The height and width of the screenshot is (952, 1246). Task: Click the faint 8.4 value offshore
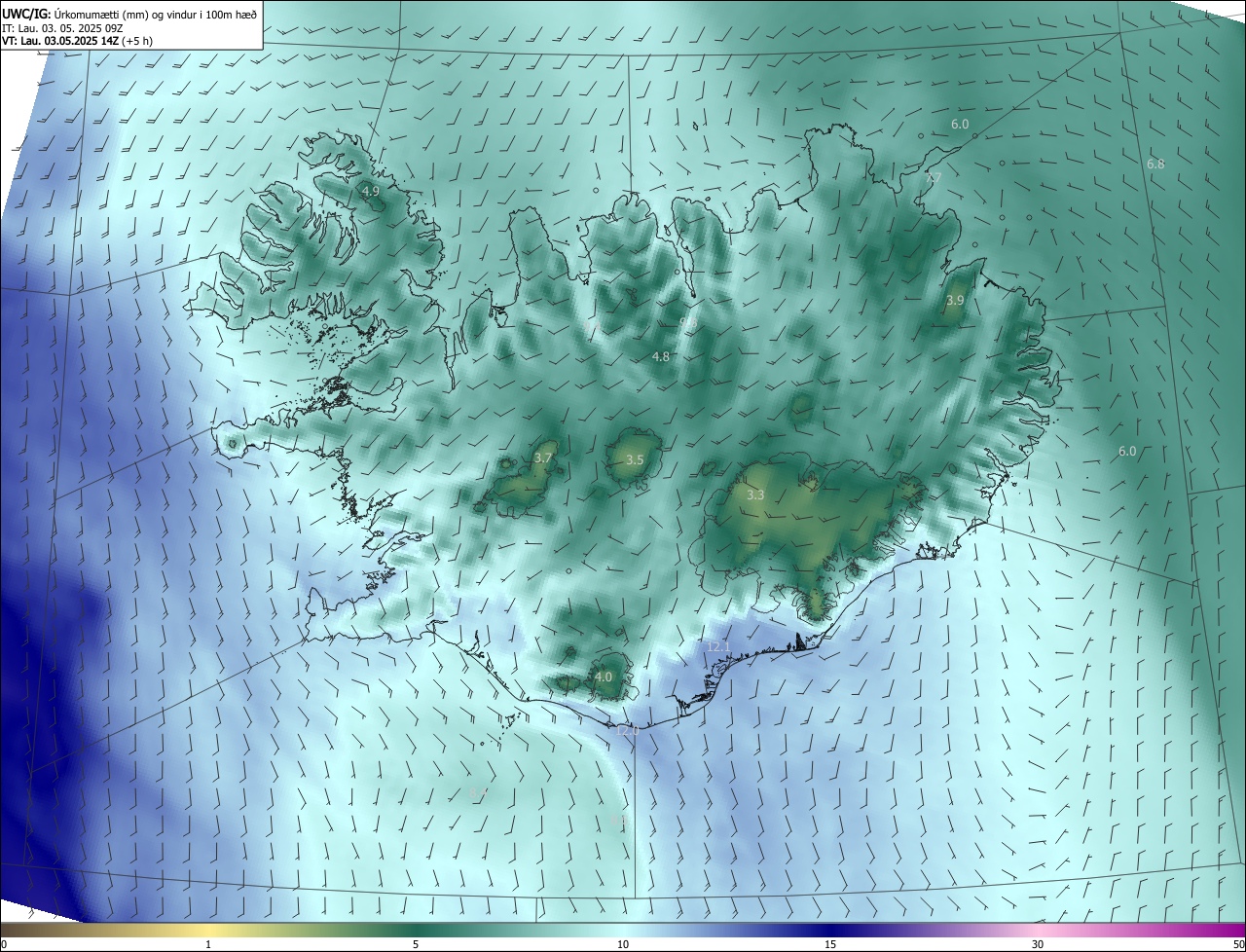pyautogui.click(x=478, y=794)
